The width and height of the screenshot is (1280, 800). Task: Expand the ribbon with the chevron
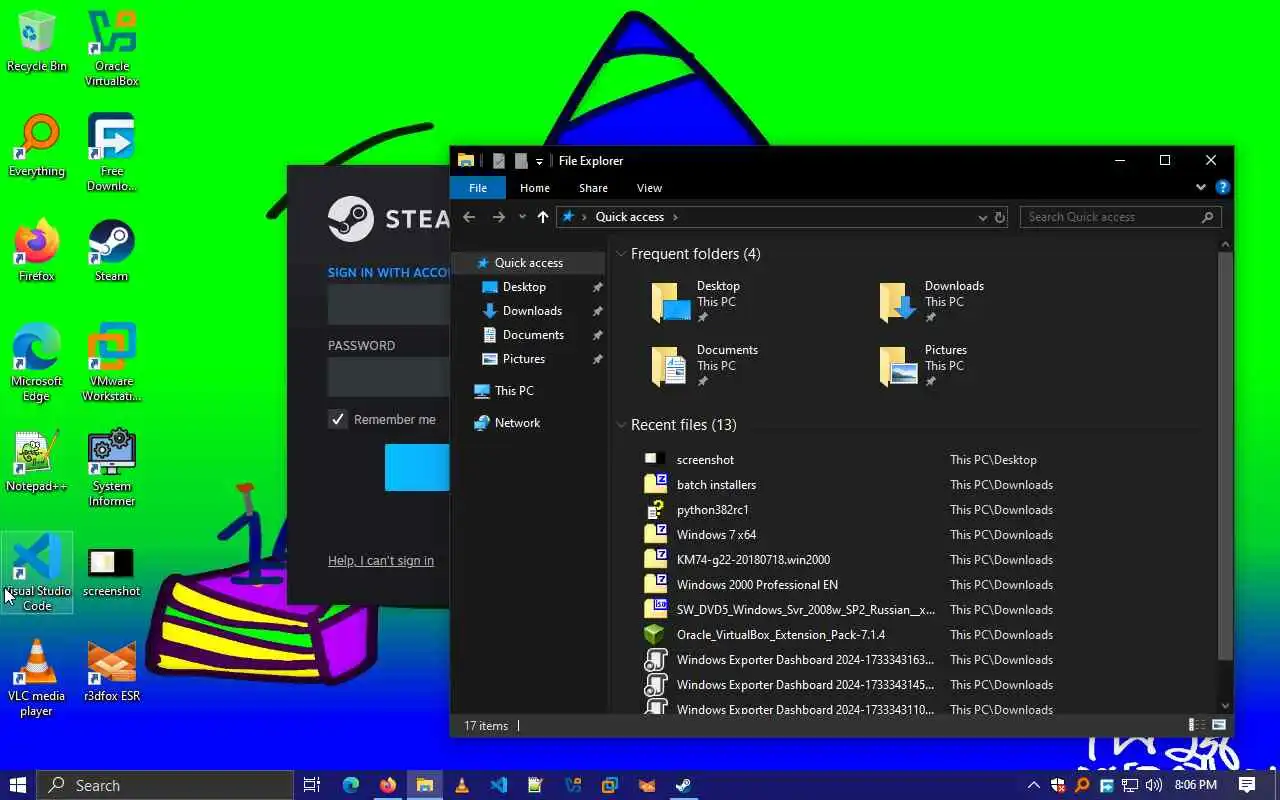(1201, 187)
